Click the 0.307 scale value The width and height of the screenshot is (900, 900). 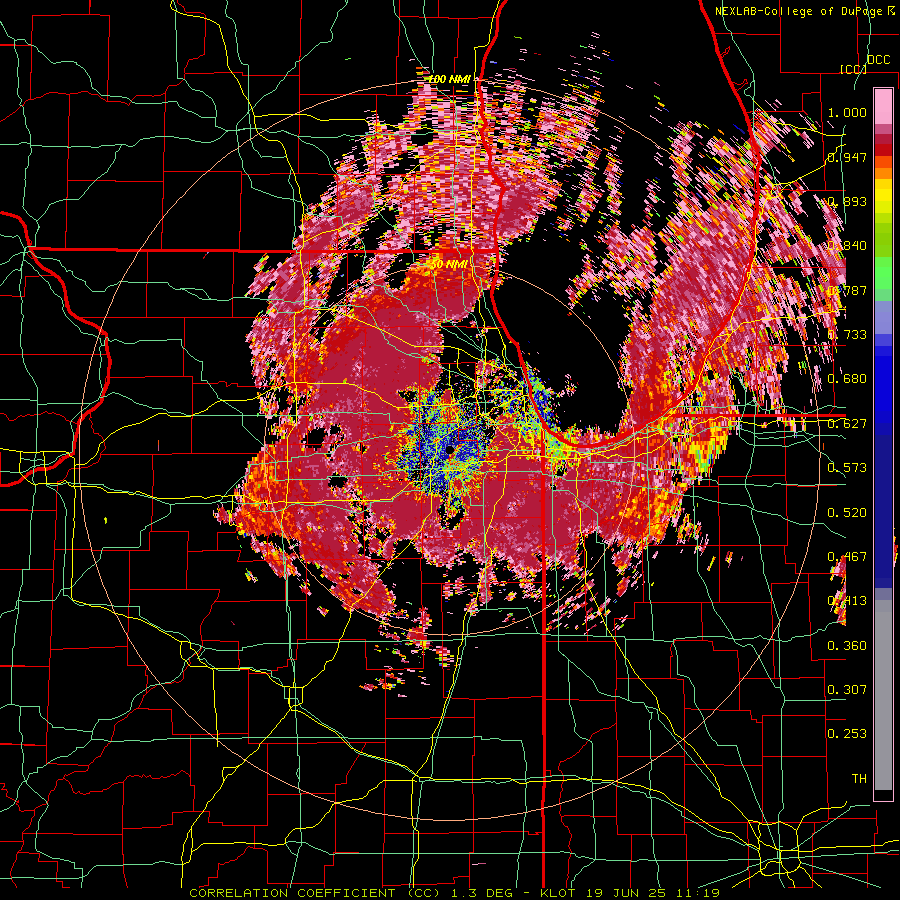(x=847, y=690)
